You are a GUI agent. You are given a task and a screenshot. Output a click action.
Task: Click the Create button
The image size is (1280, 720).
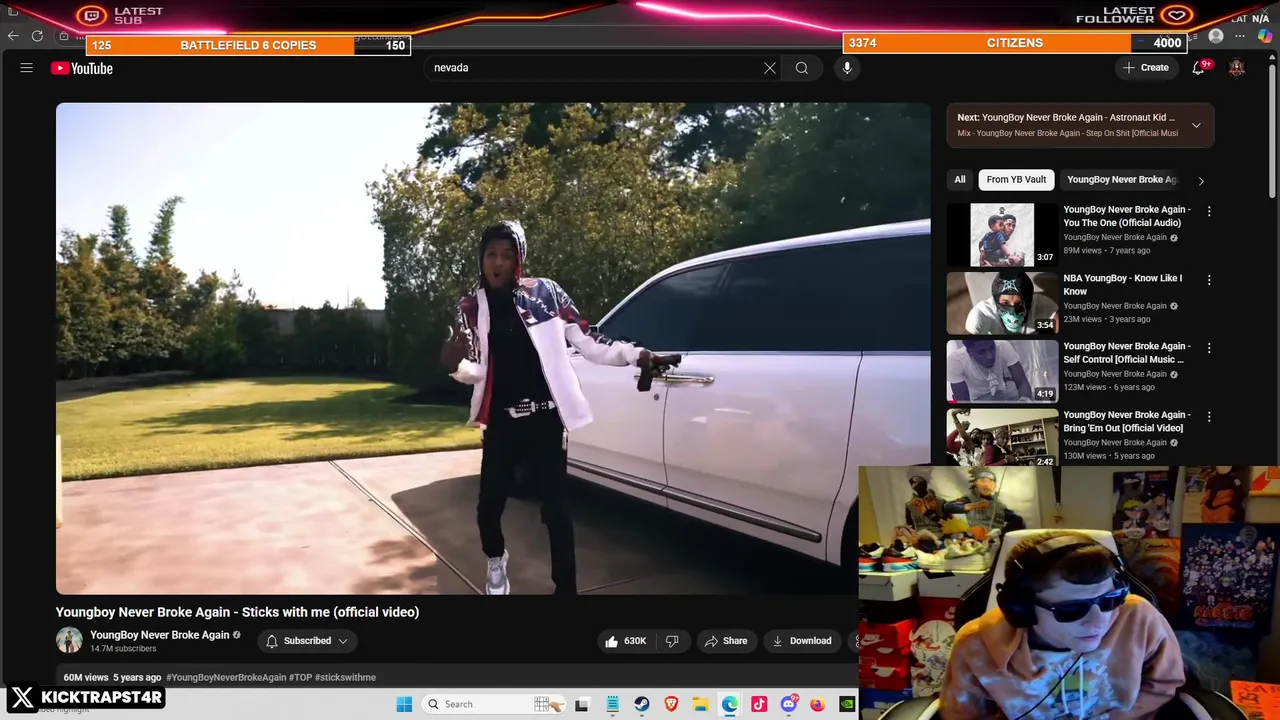pyautogui.click(x=1146, y=68)
